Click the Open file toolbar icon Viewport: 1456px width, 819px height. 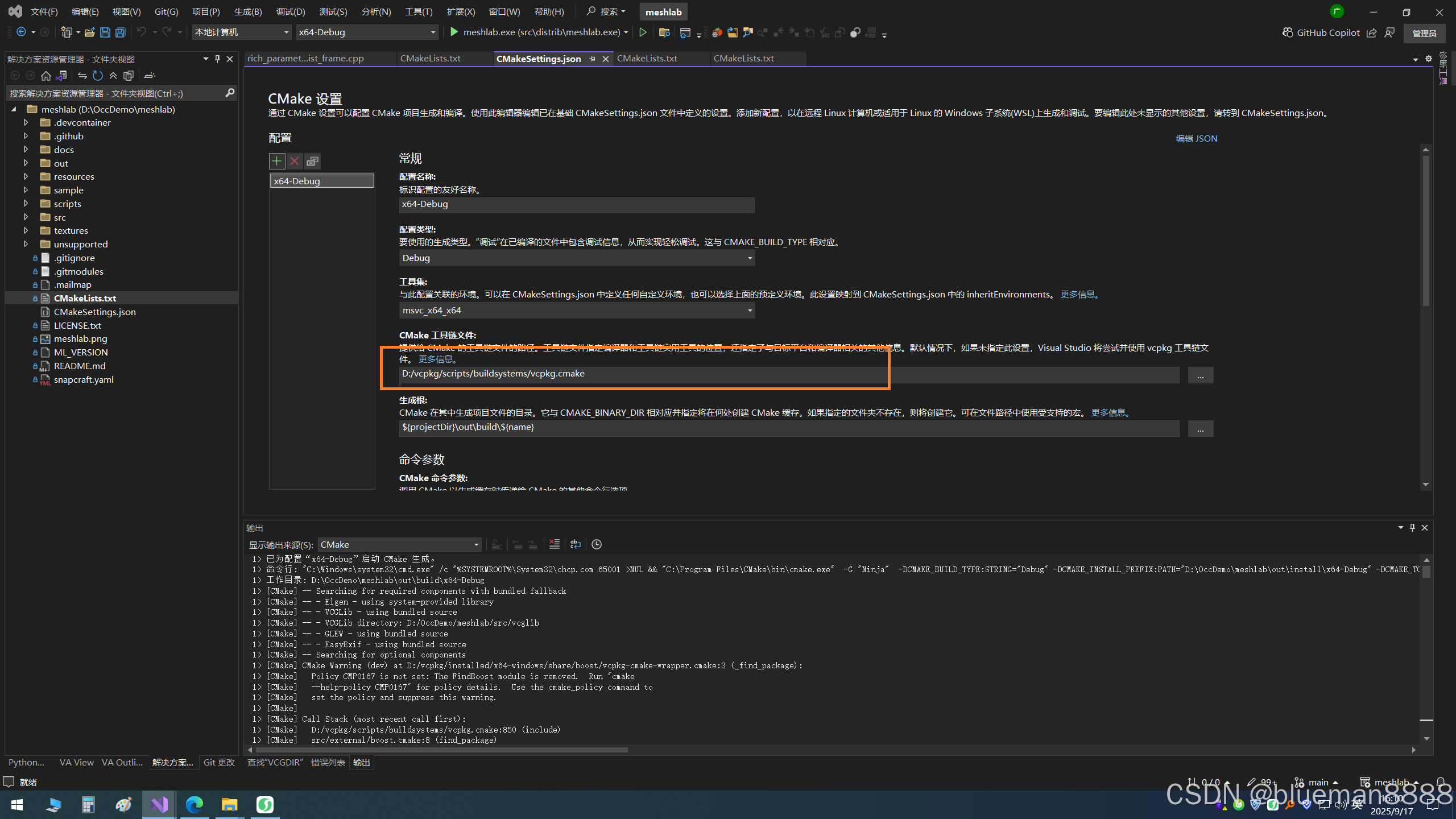pos(89,32)
